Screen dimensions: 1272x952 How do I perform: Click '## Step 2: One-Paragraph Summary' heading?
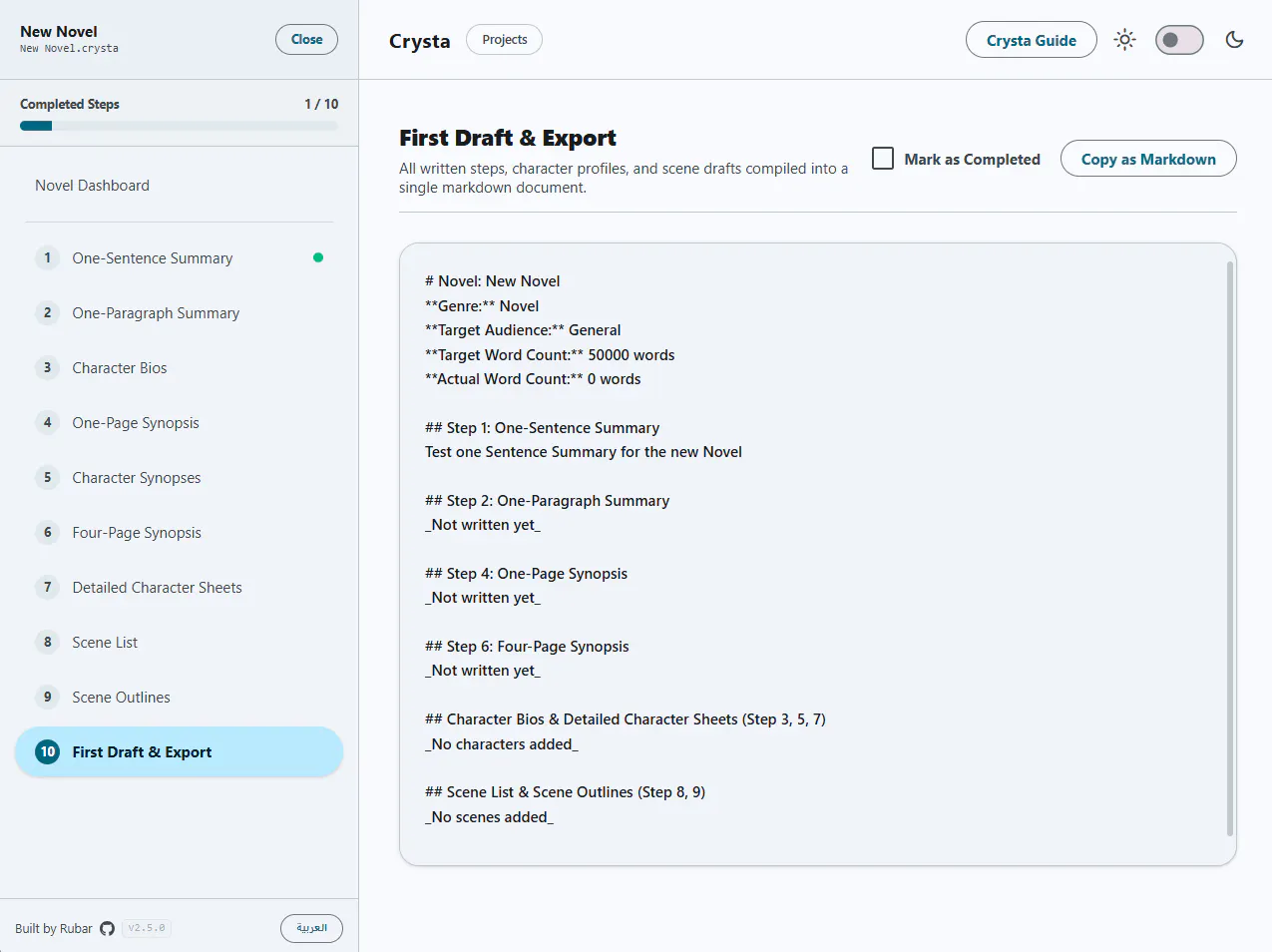click(x=547, y=501)
